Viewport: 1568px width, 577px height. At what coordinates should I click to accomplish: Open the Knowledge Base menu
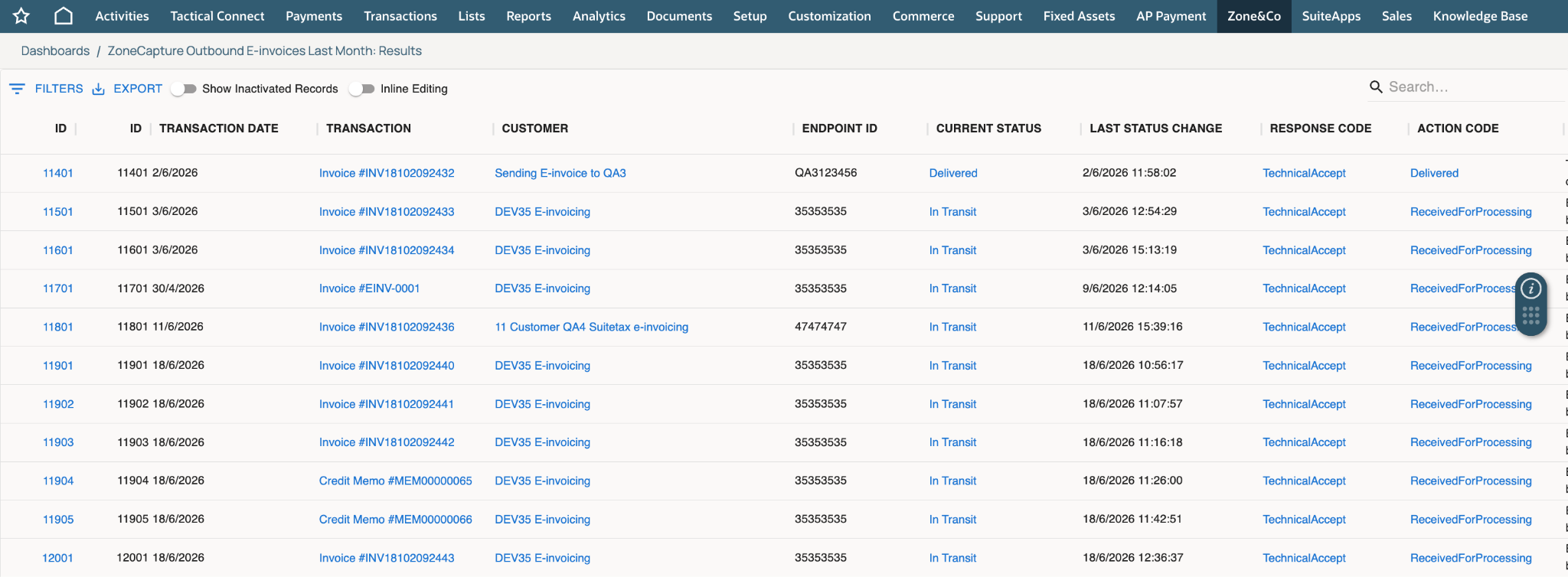pyautogui.click(x=1480, y=16)
